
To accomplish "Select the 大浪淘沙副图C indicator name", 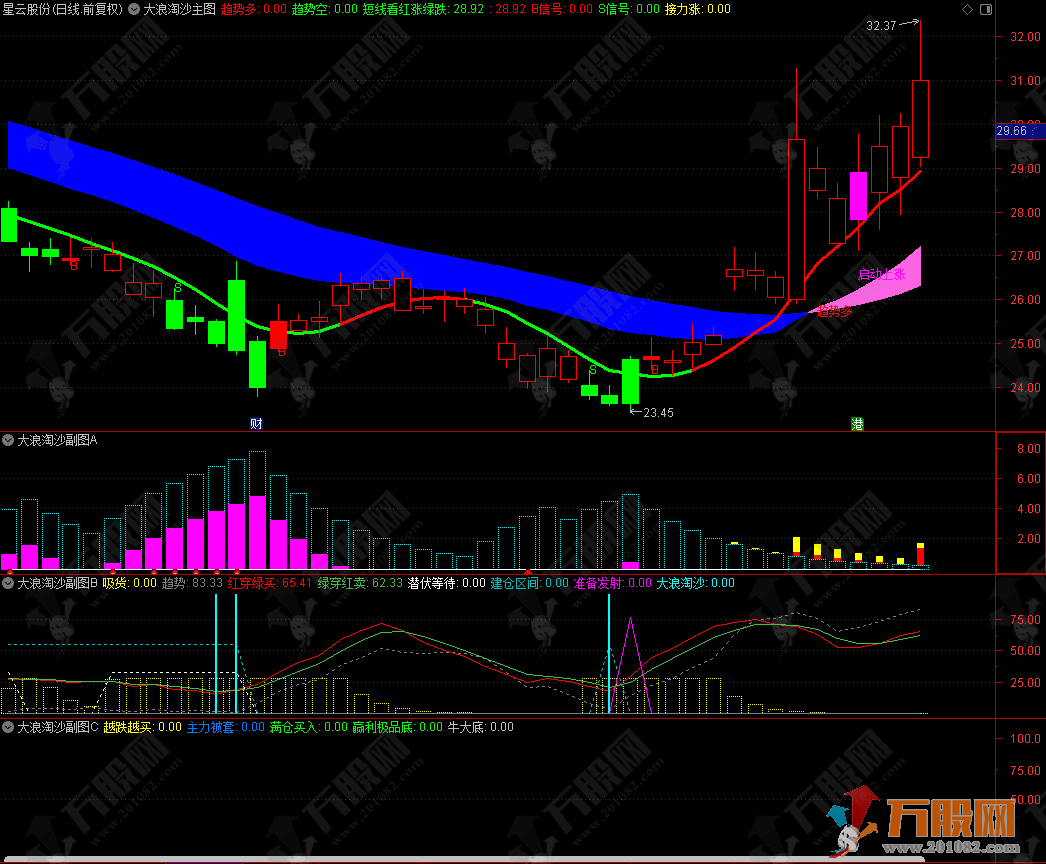I will click(57, 727).
